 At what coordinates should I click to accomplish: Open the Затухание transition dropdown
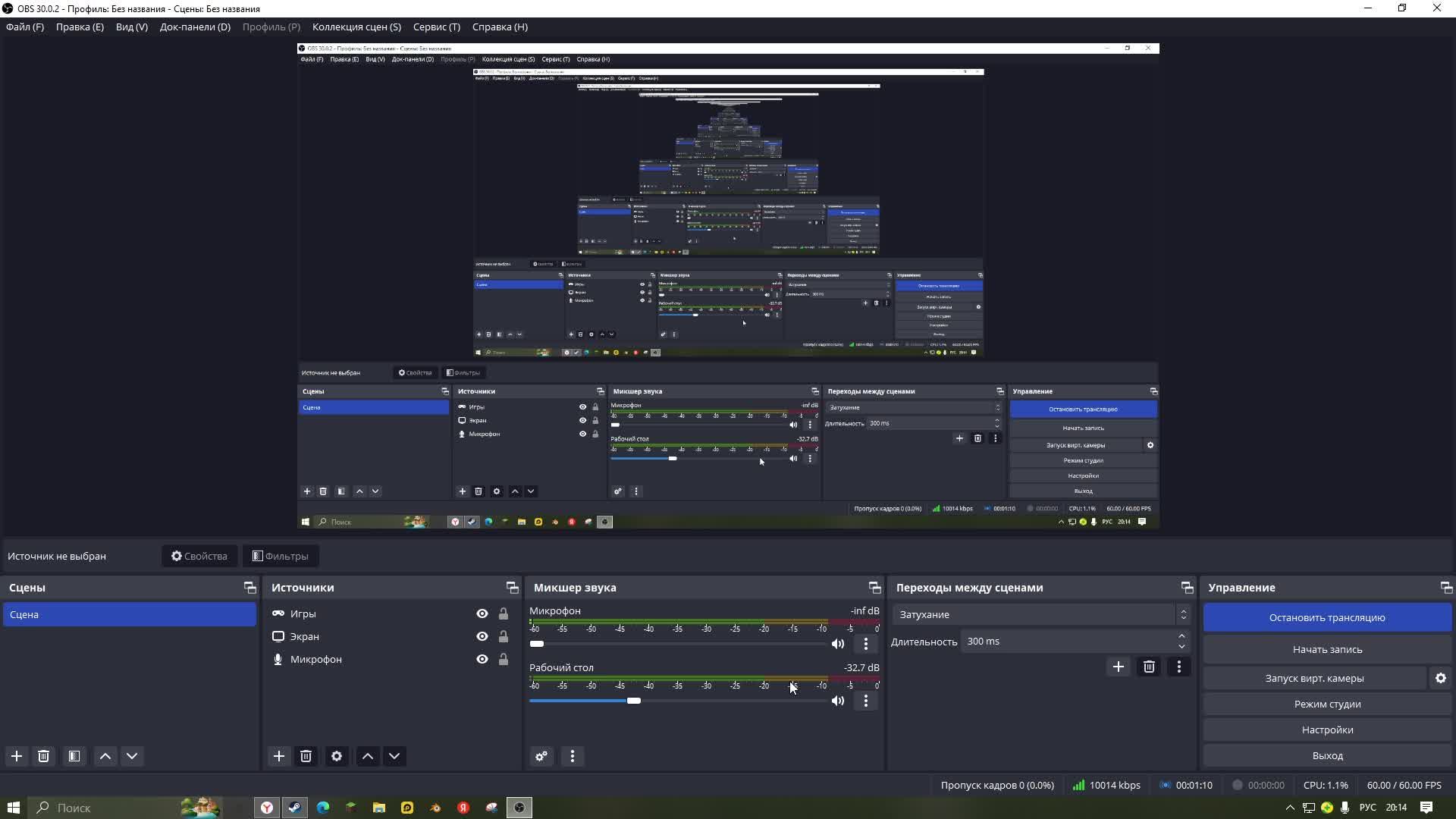[x=1040, y=614]
